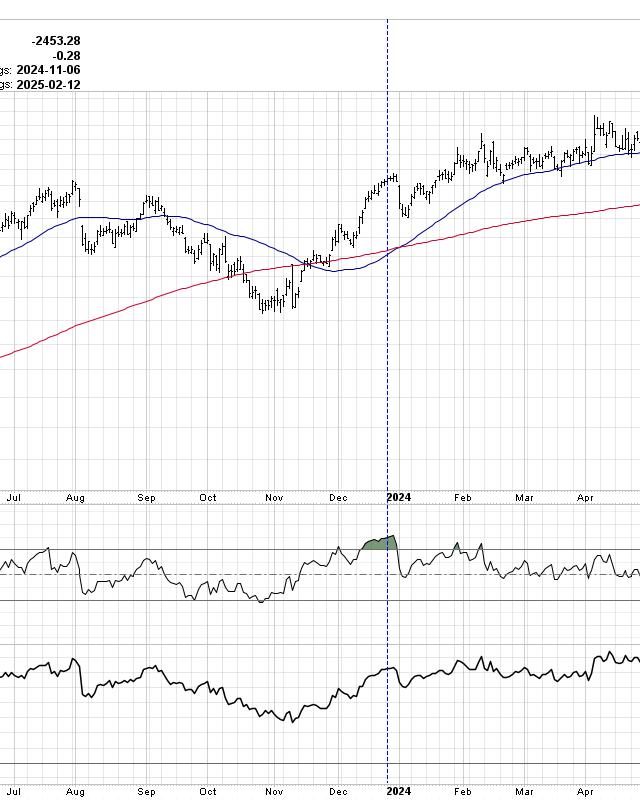Click the Mar label on the bottom-most axis
Screen dimensions: 640x800
point(525,791)
